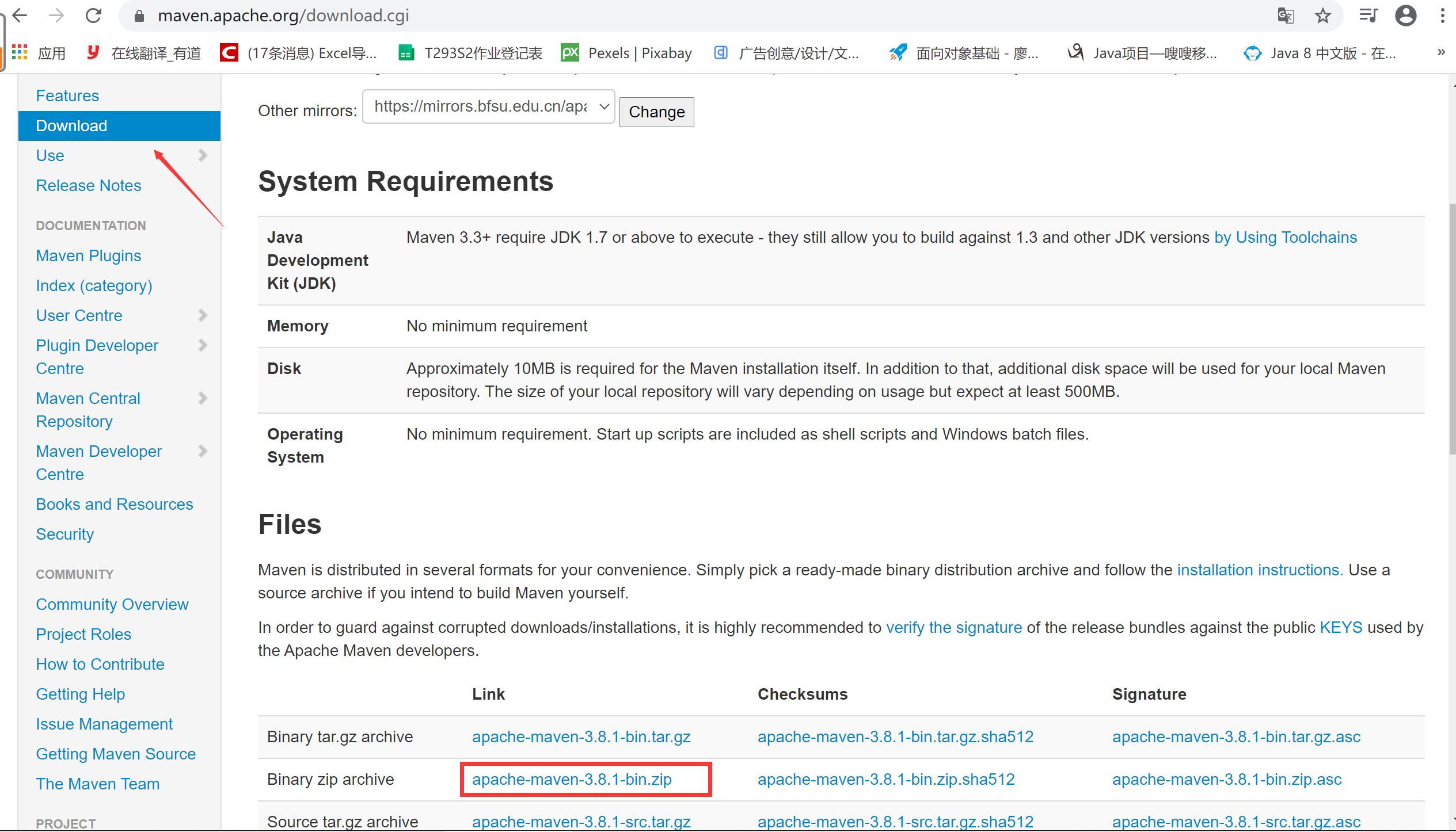Download the apache-maven-3.8.1-bin.zip link

pos(572,779)
